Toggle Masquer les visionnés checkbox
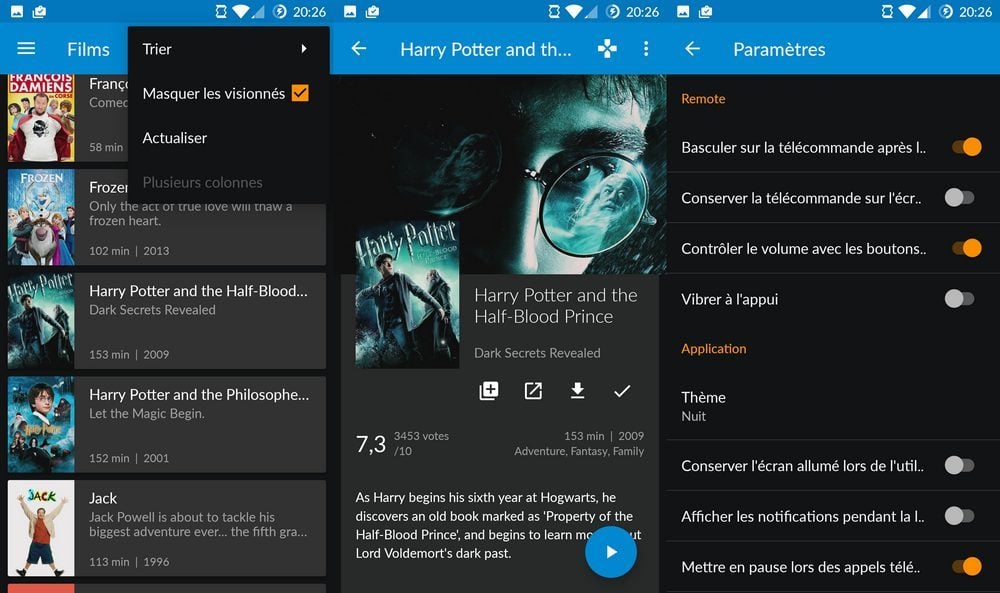This screenshot has height=593, width=1000. 300,93
